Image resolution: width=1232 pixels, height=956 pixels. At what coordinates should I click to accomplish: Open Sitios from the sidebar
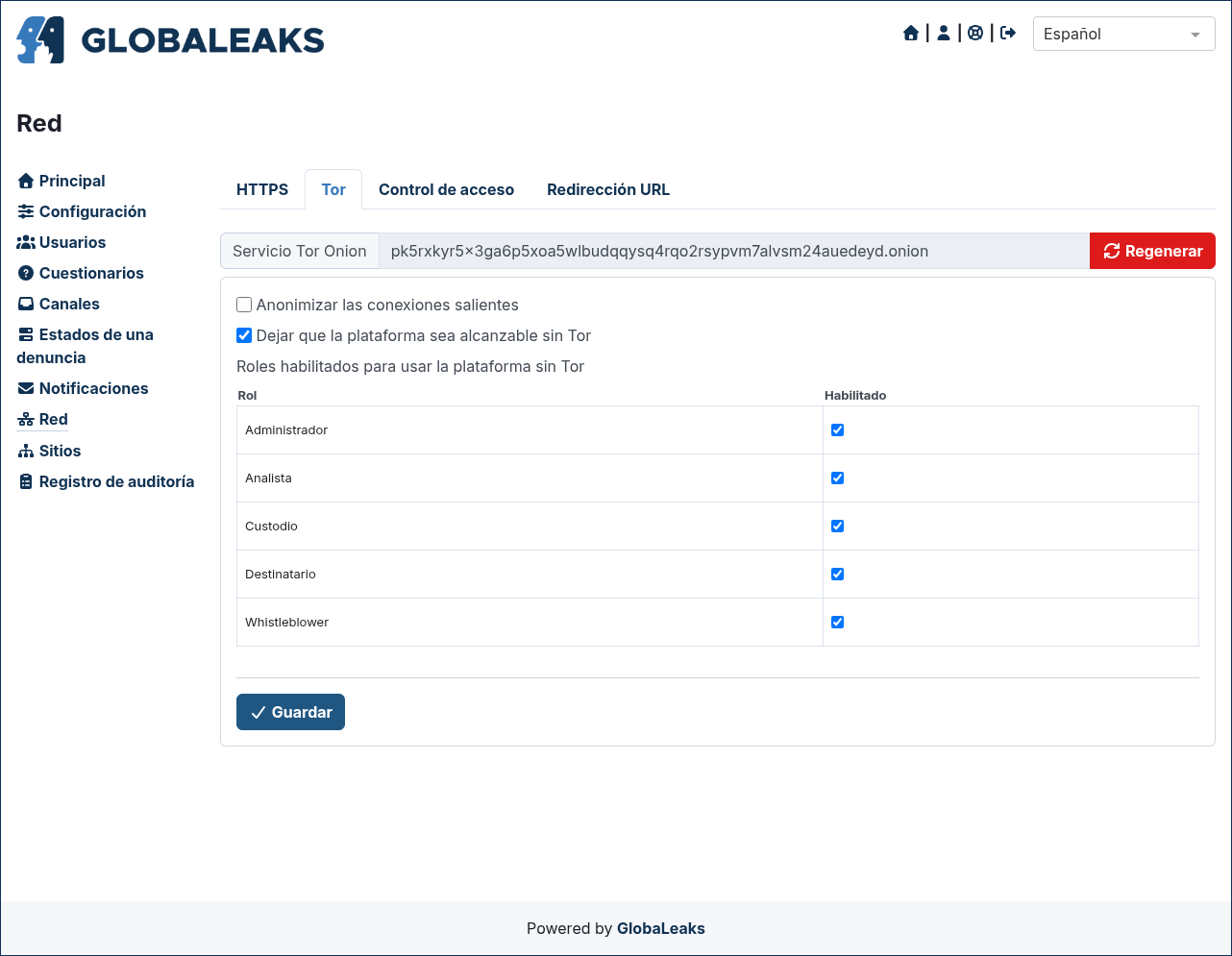[49, 451]
